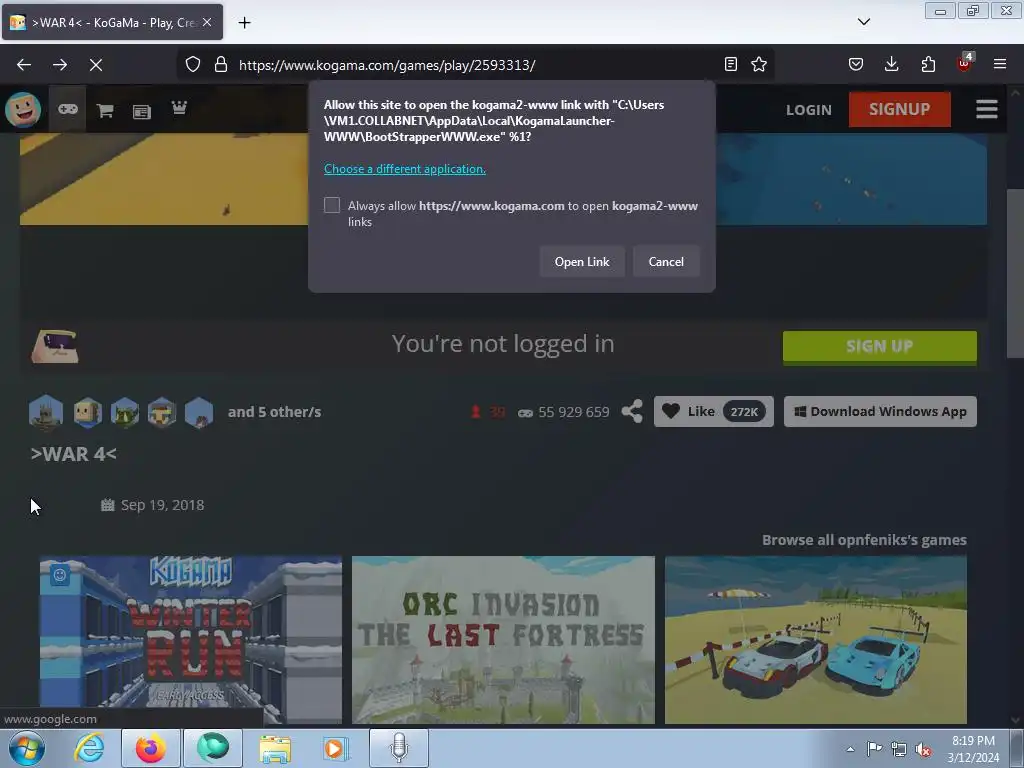1024x768 pixels.
Task: Click the network tray icon
Action: pos(899,749)
